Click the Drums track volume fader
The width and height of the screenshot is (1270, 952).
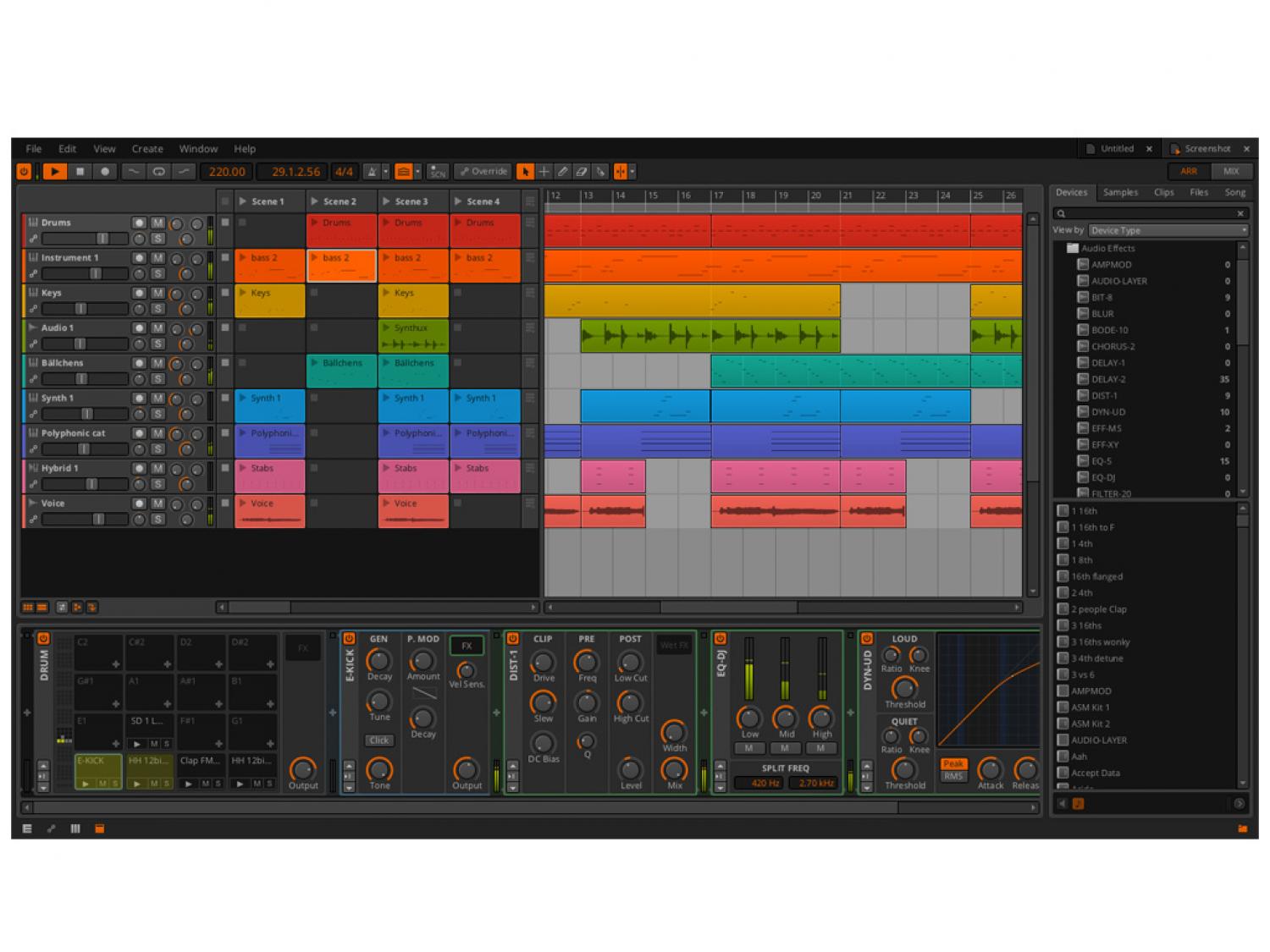(x=102, y=239)
